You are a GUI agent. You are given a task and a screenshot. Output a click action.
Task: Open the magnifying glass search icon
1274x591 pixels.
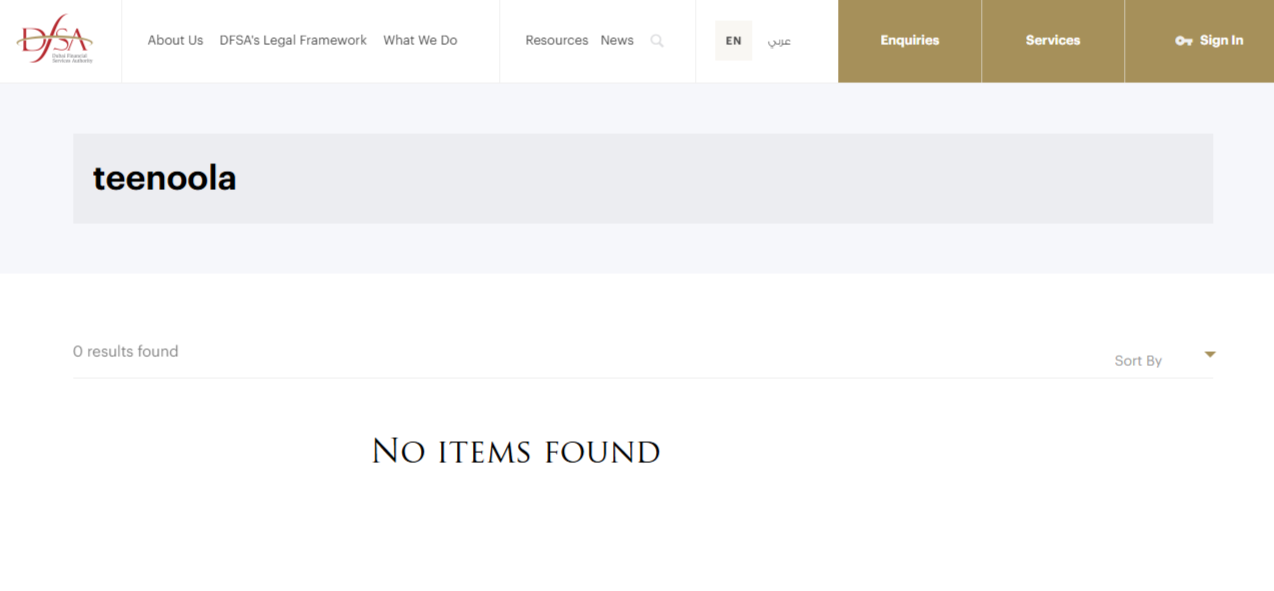[657, 41]
